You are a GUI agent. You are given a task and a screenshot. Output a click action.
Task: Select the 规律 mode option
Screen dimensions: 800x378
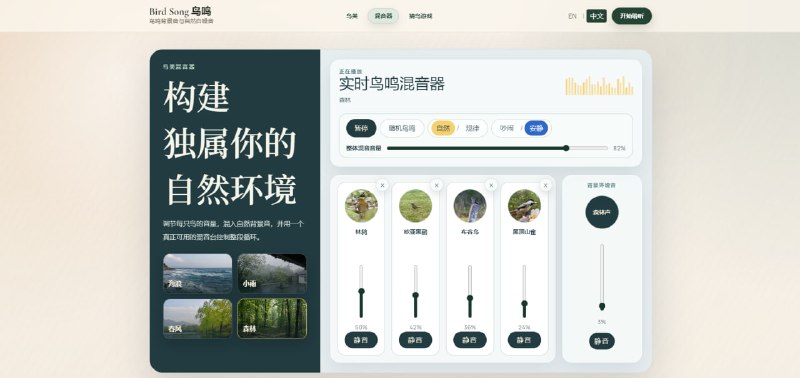[x=472, y=129]
